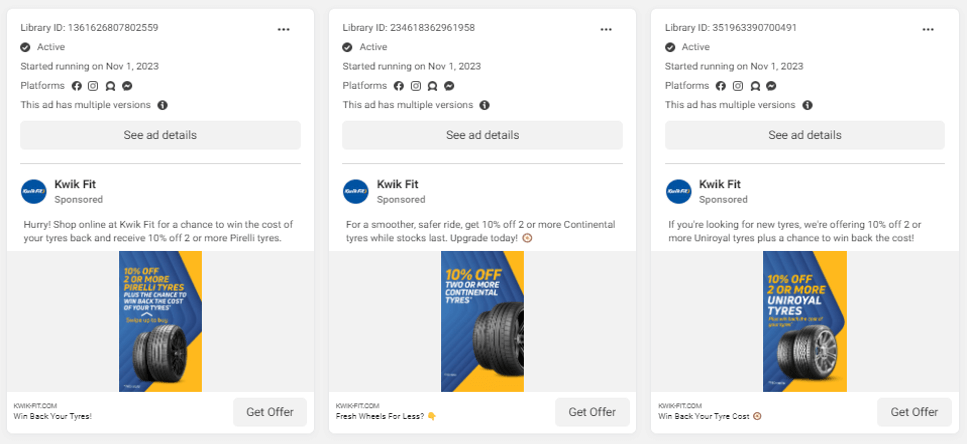
Task: Open the Continental tyres ad image
Action: 482,321
